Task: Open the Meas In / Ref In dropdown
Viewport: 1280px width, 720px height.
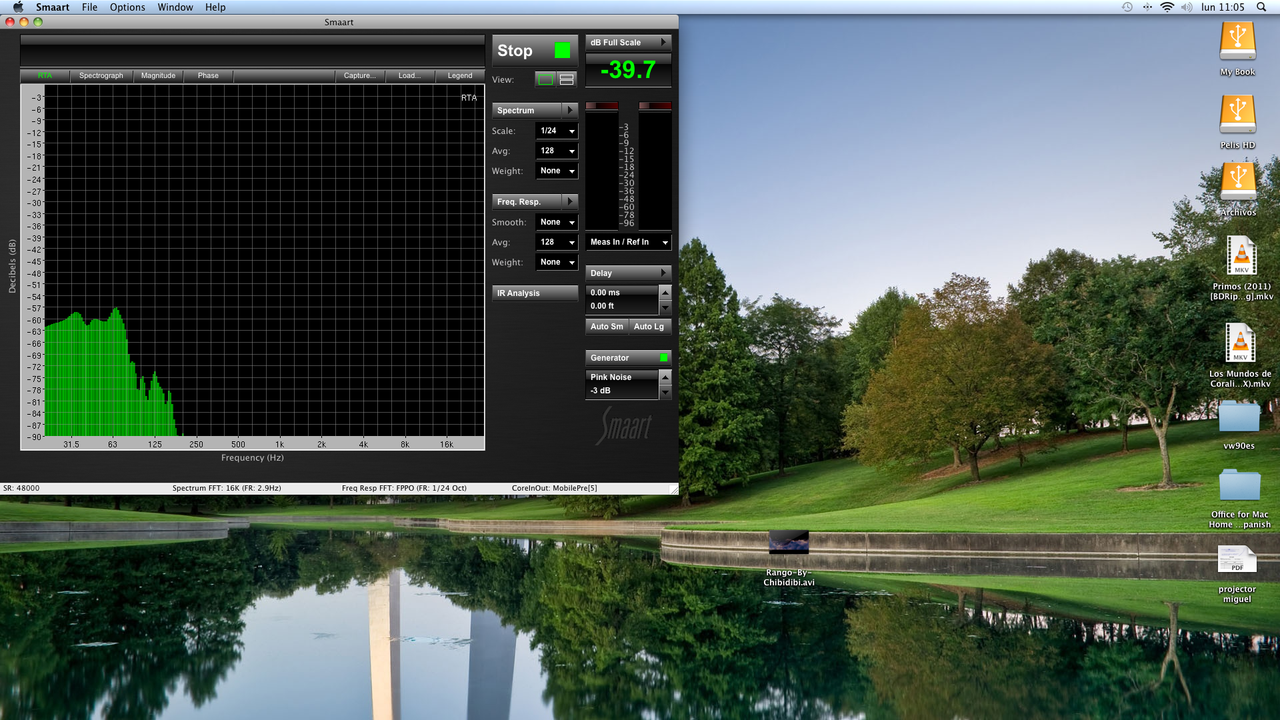Action: [x=628, y=242]
